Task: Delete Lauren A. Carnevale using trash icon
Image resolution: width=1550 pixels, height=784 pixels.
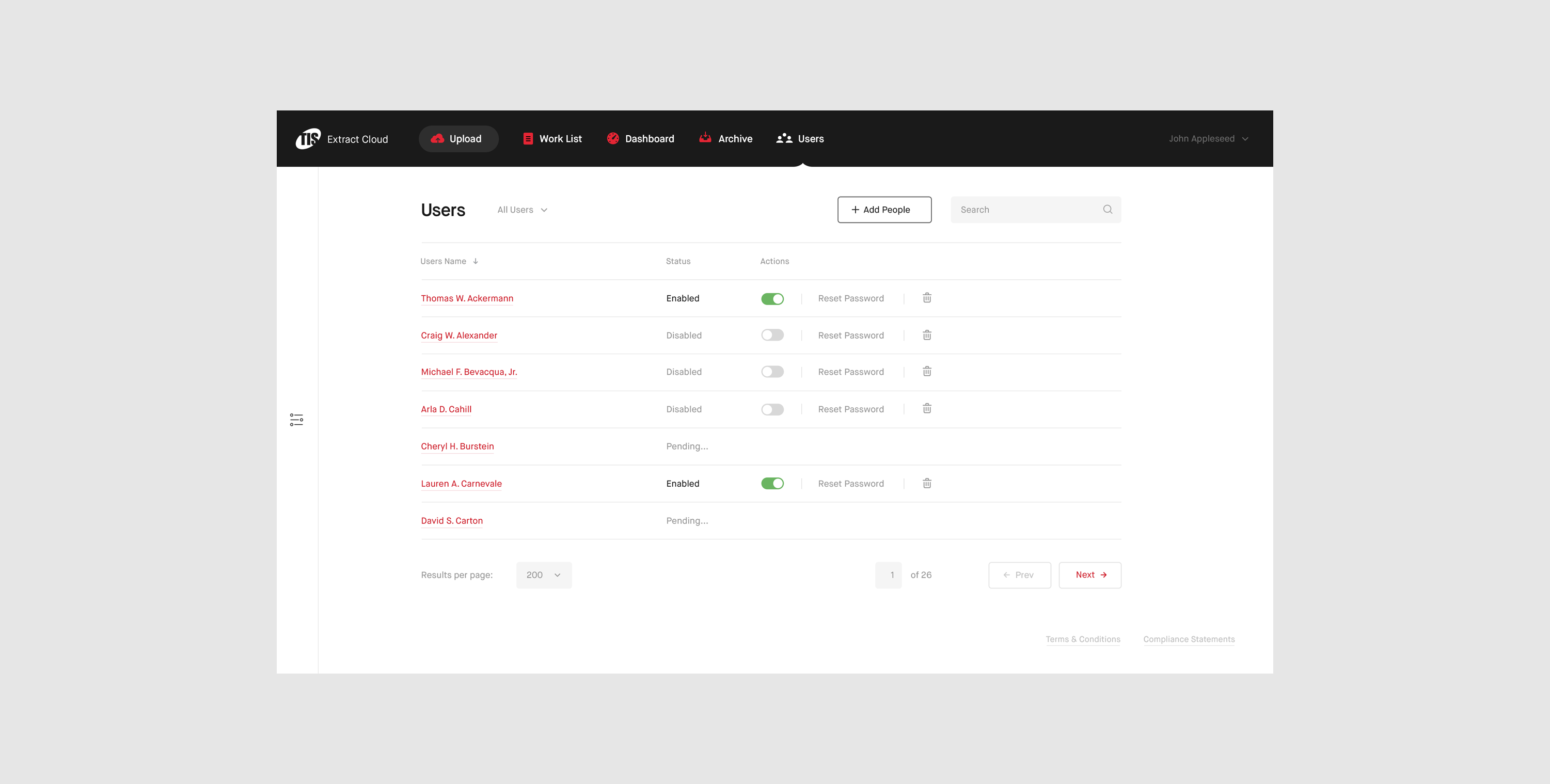Action: coord(927,483)
